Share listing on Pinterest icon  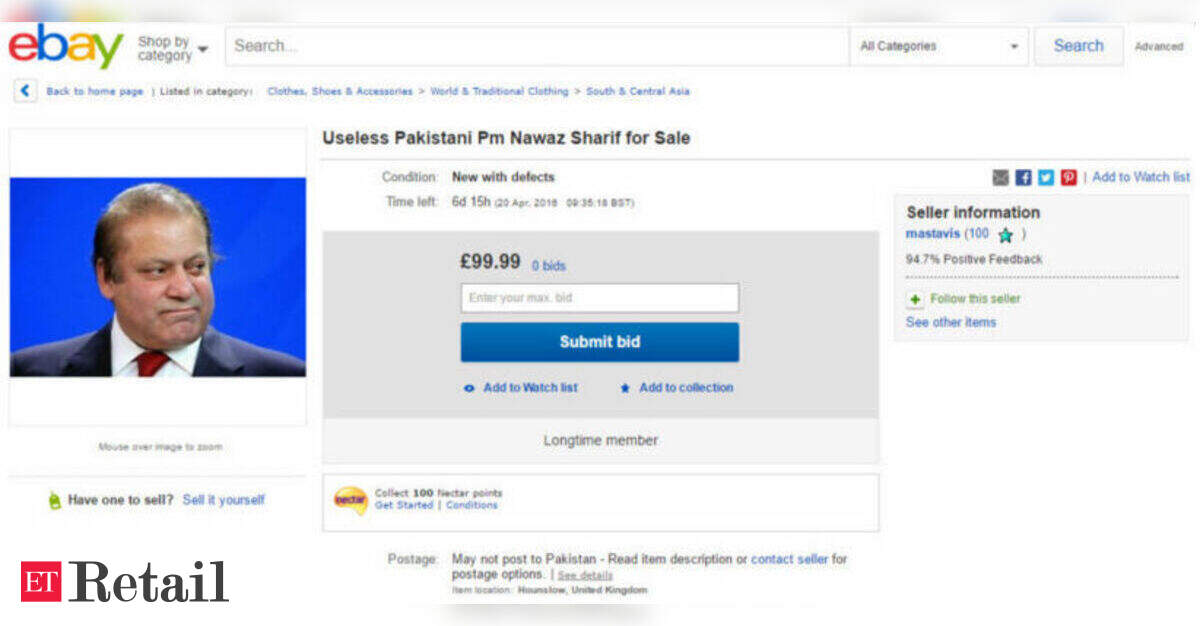[x=1069, y=177]
